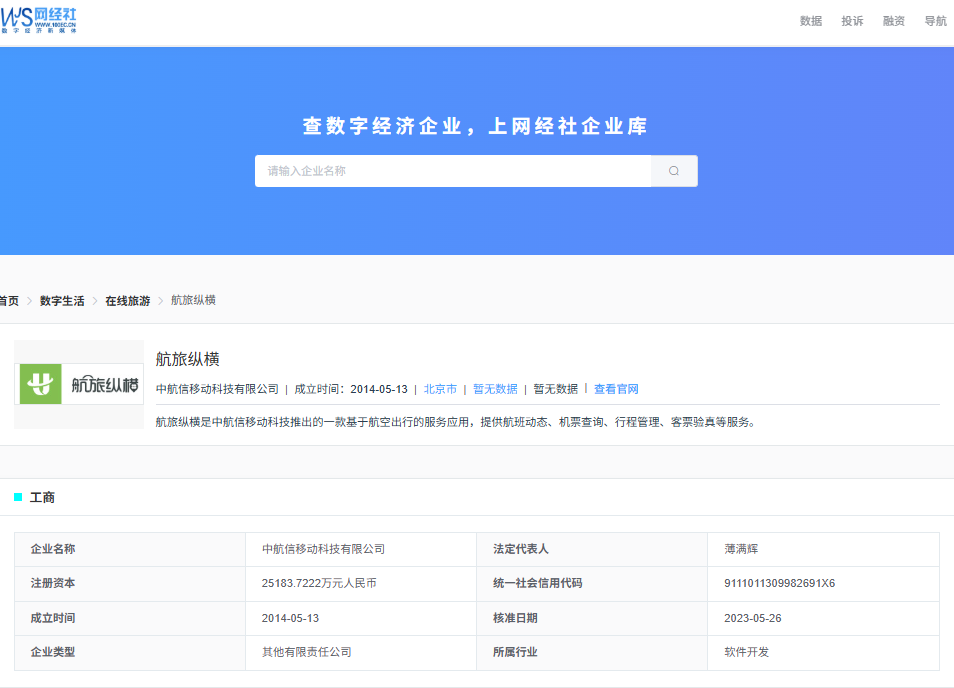The width and height of the screenshot is (954, 688).
Task: Click the company description paragraph
Action: pyautogui.click(x=456, y=422)
